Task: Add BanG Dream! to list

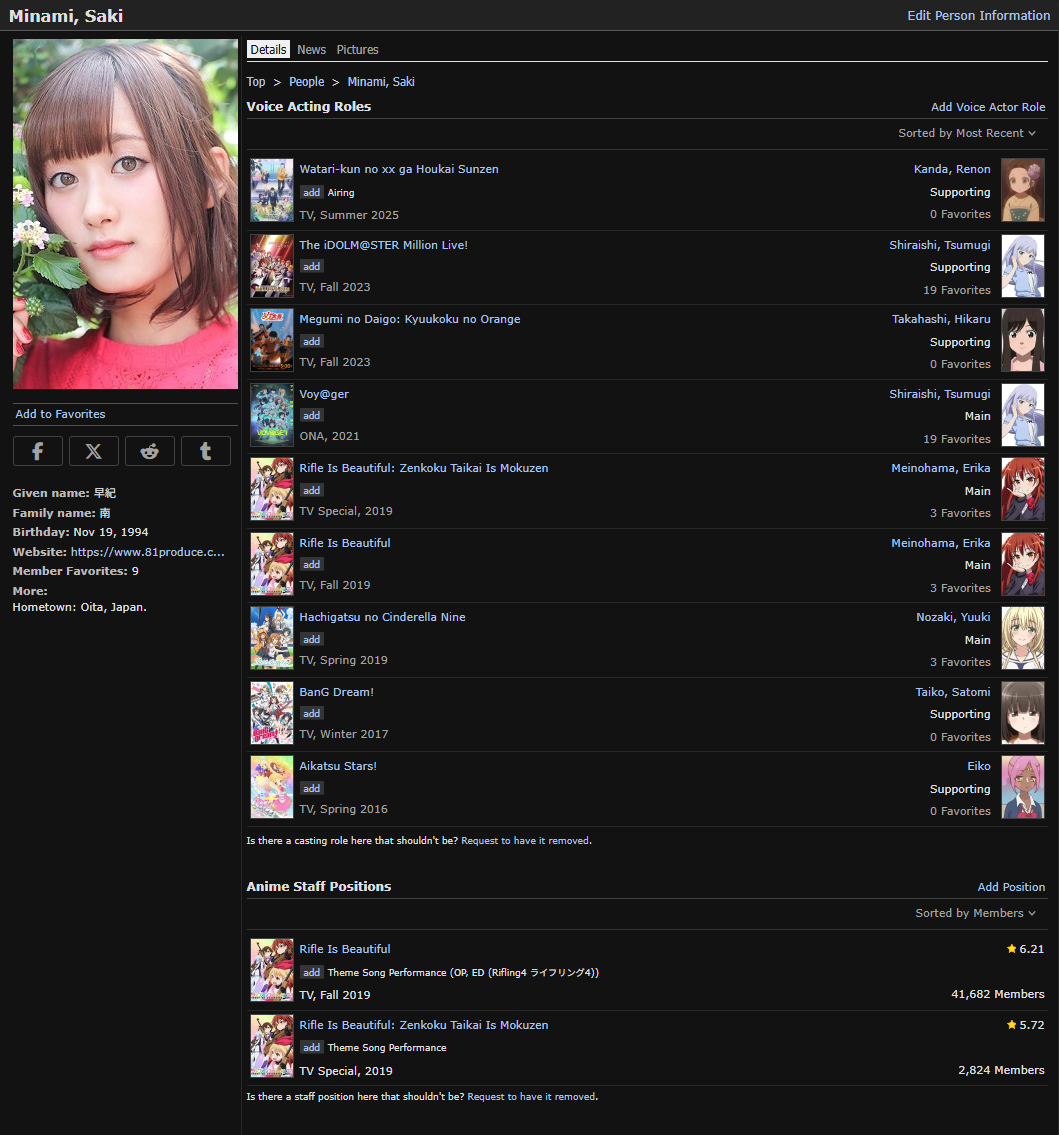Action: [x=311, y=714]
